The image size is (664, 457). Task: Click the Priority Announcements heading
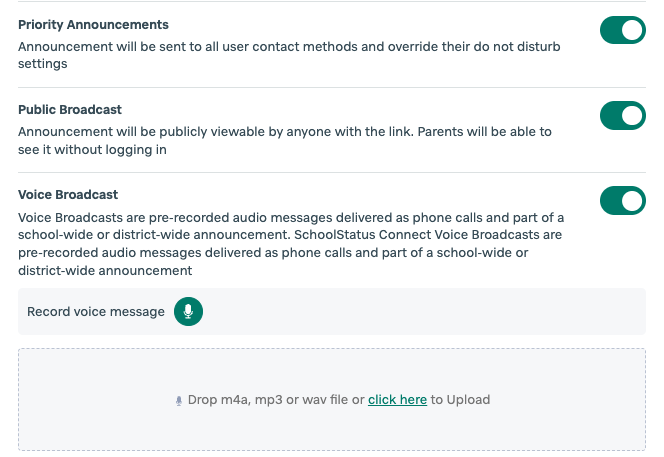coord(93,25)
